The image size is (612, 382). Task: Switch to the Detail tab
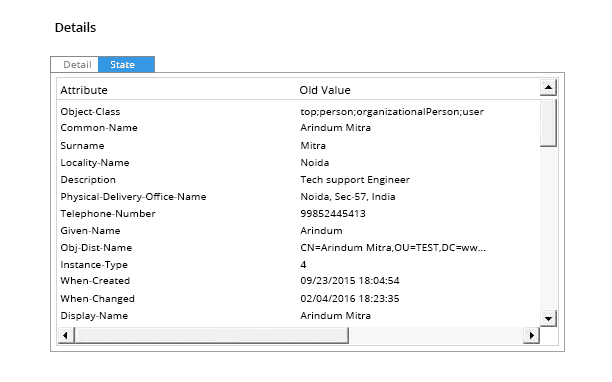tap(75, 64)
